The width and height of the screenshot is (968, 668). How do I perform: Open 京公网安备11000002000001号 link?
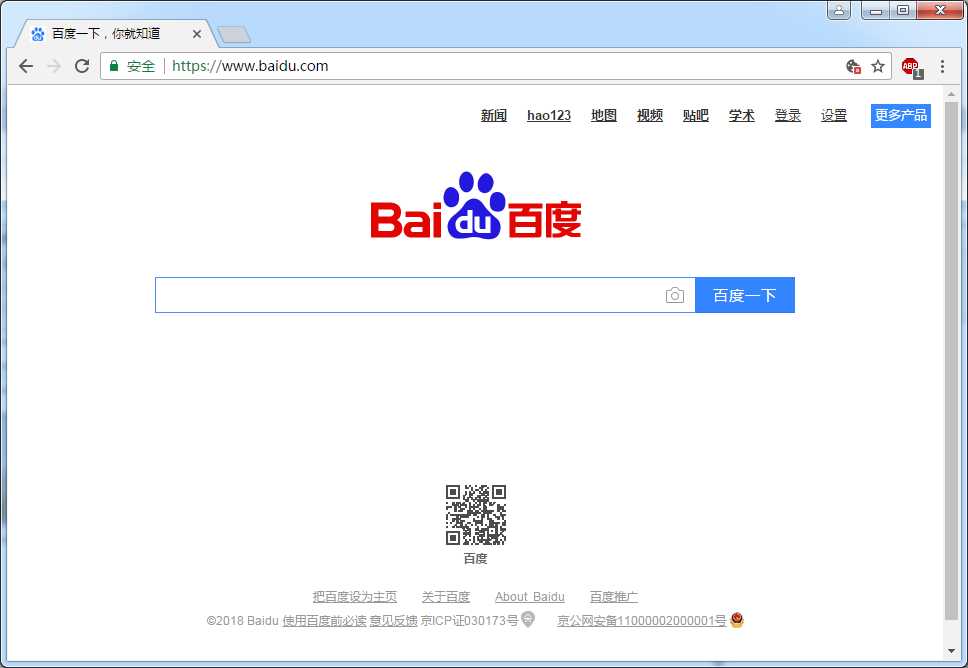coord(641,620)
